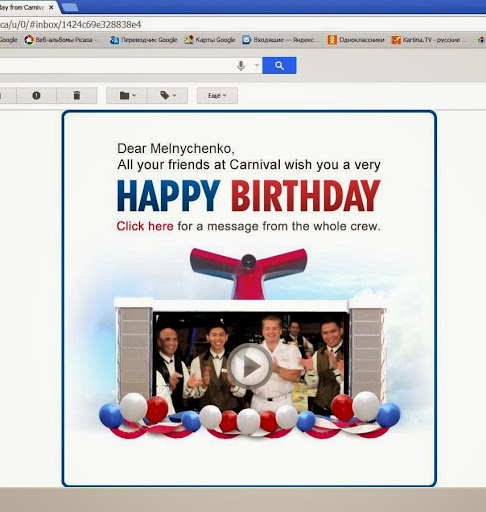Click the red Click here link

145,226
